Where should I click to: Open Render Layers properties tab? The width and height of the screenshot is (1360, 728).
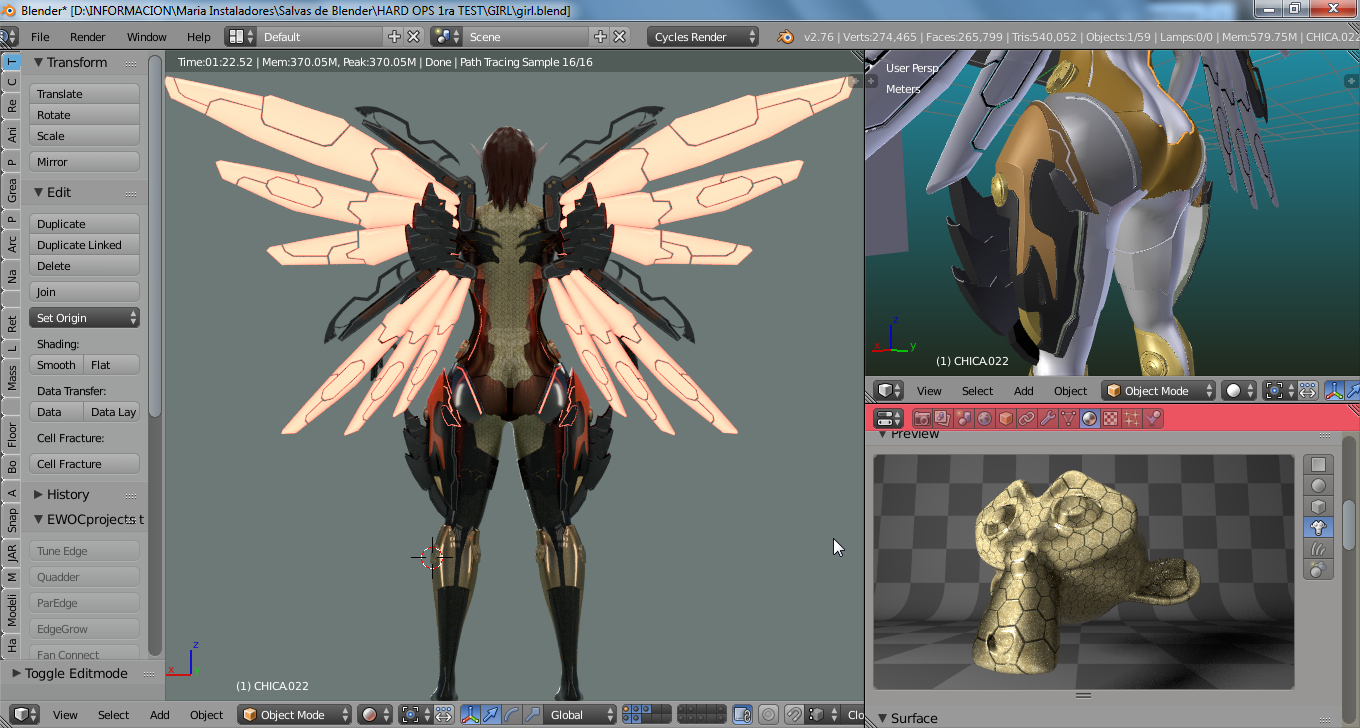pyautogui.click(x=943, y=419)
